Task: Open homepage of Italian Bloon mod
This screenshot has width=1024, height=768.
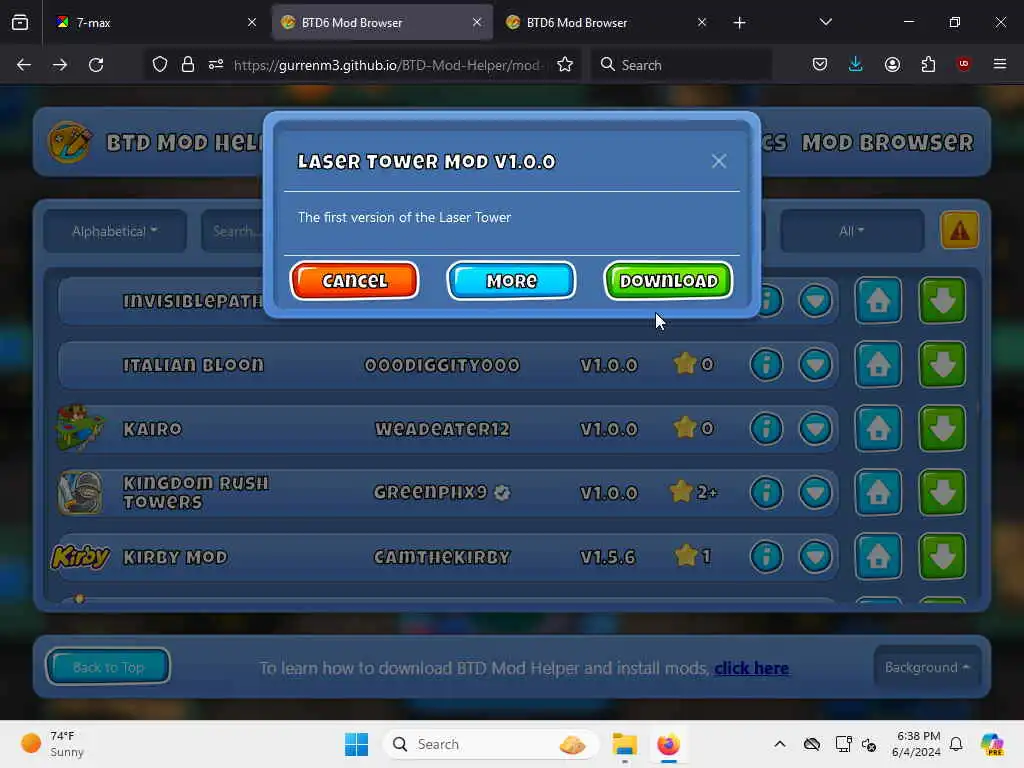Action: [x=878, y=364]
